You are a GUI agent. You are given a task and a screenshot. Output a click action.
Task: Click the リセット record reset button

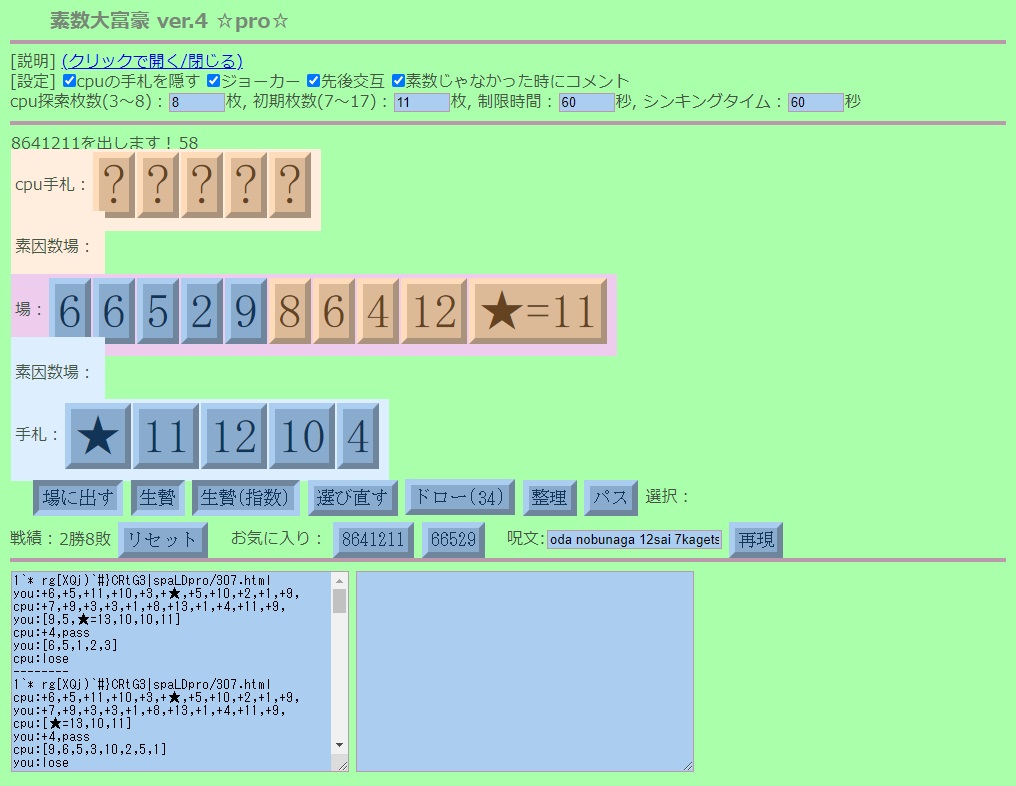163,540
